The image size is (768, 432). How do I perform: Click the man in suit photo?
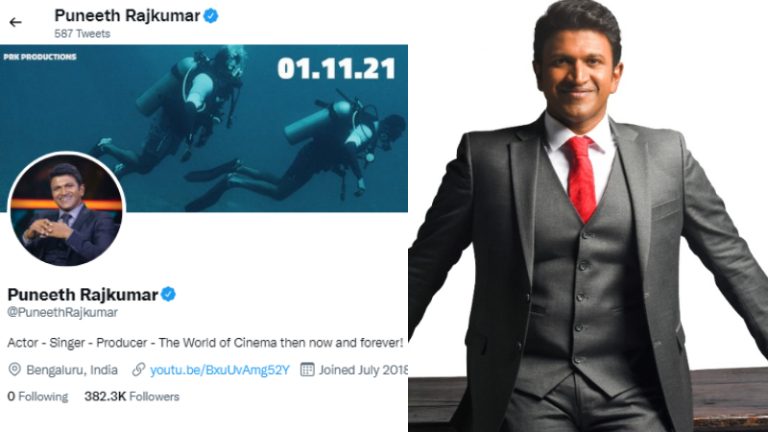point(588,216)
